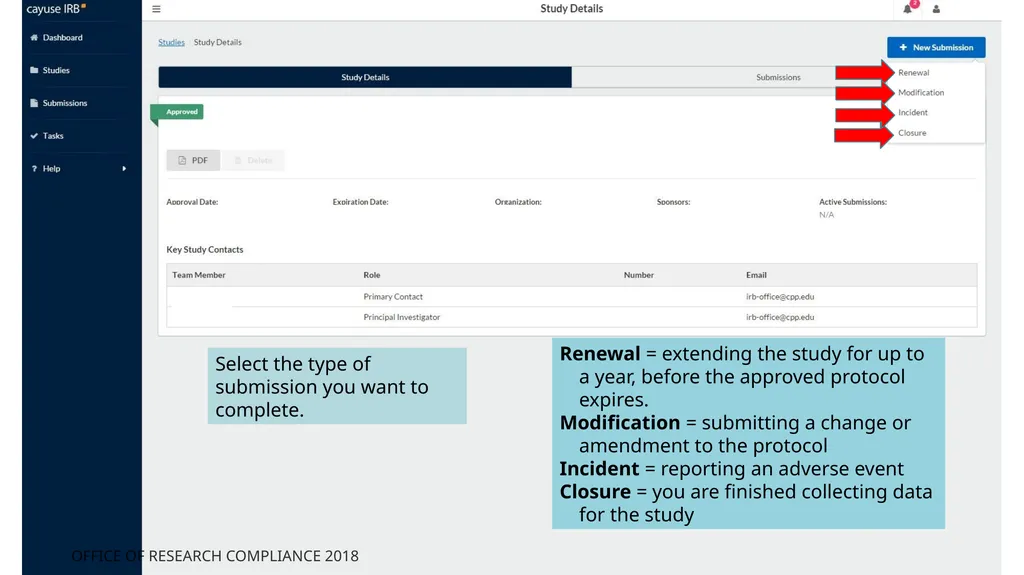1024x575 pixels.
Task: Choose Closure from the submission menu
Action: [x=912, y=133]
